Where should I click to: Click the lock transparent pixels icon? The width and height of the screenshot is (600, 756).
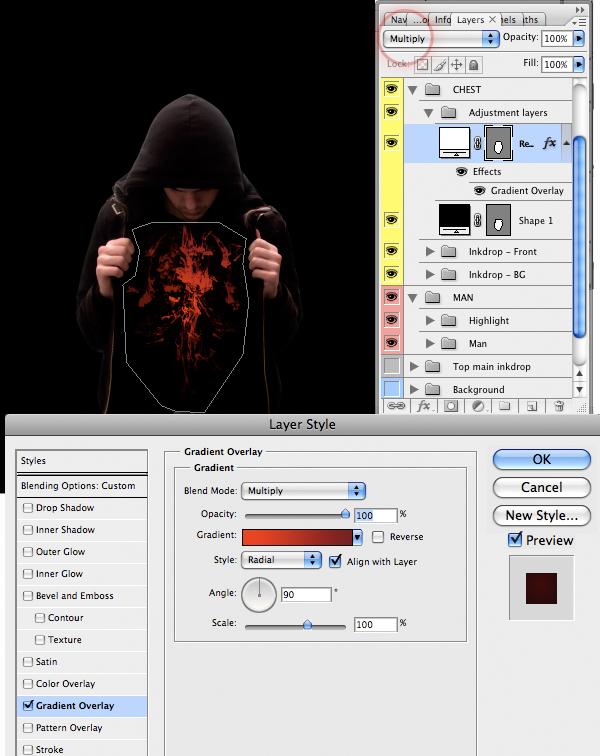point(422,64)
